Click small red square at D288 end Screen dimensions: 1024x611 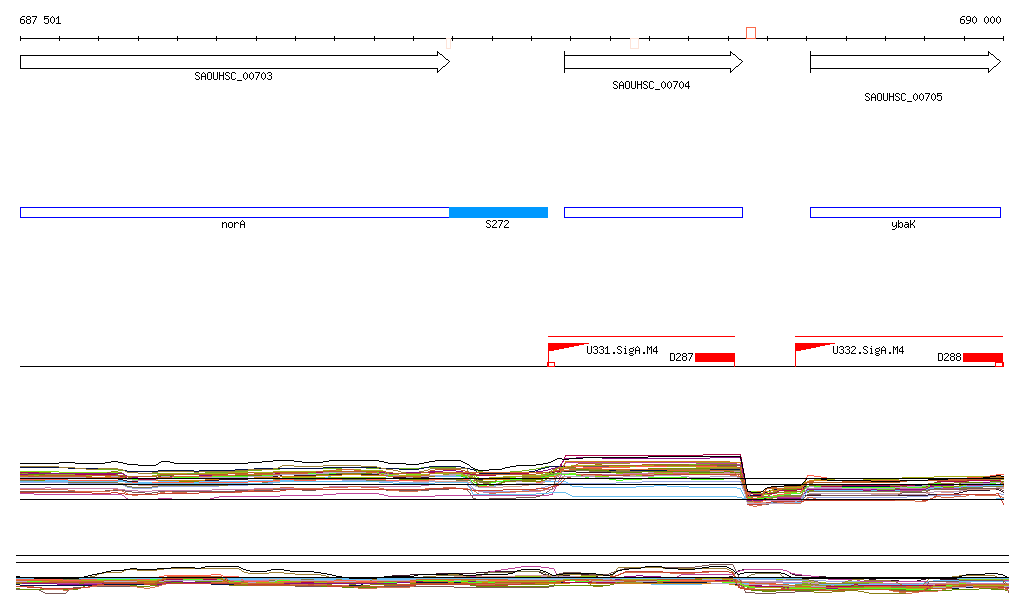[x=999, y=364]
